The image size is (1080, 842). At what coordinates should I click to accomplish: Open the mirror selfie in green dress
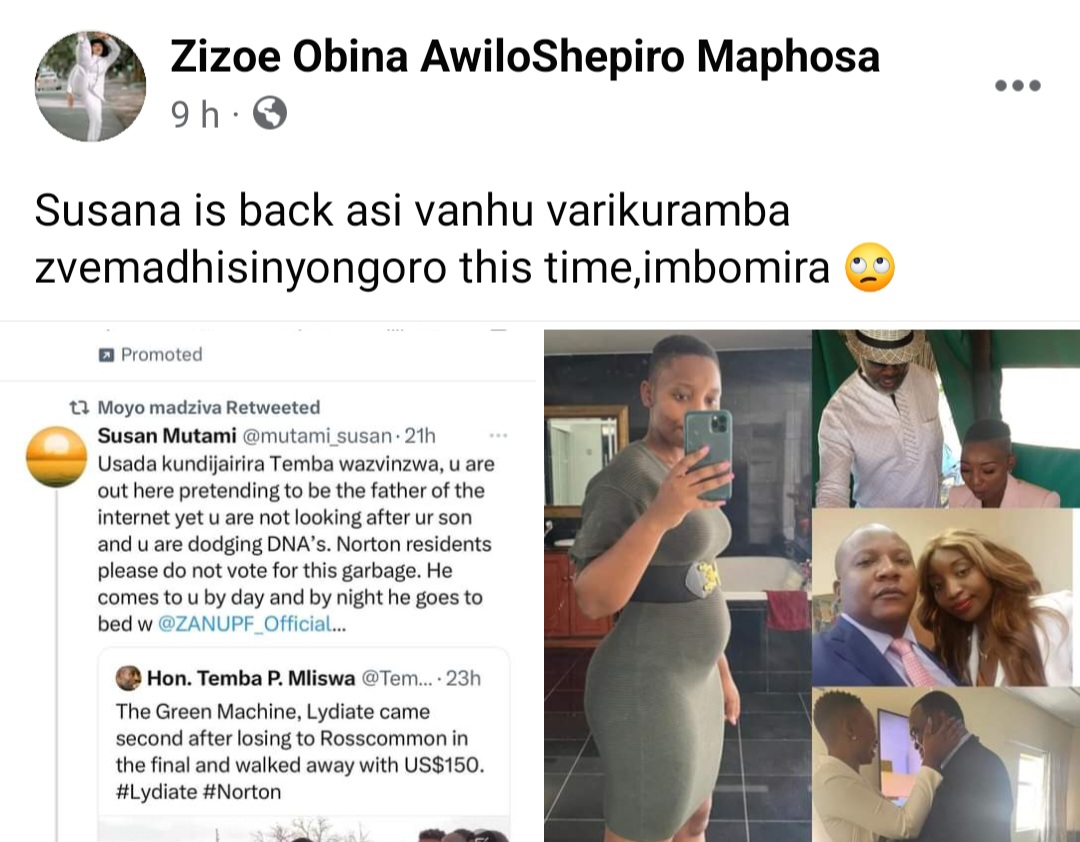point(677,585)
